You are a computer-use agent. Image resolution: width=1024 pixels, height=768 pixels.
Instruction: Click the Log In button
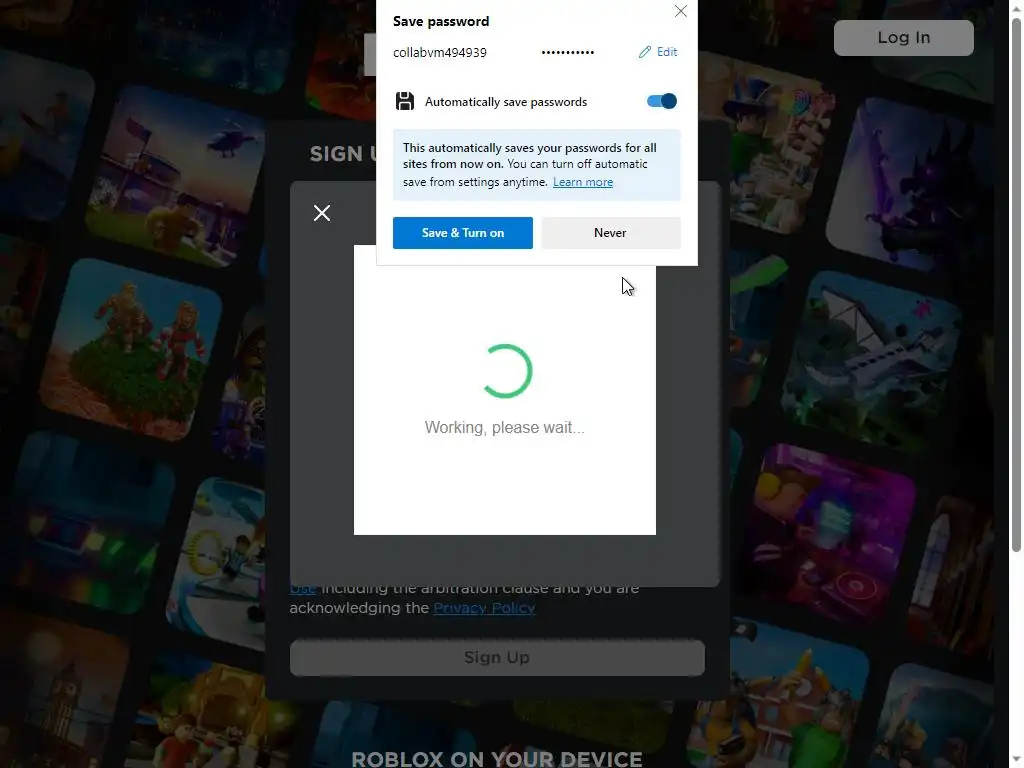coord(903,38)
